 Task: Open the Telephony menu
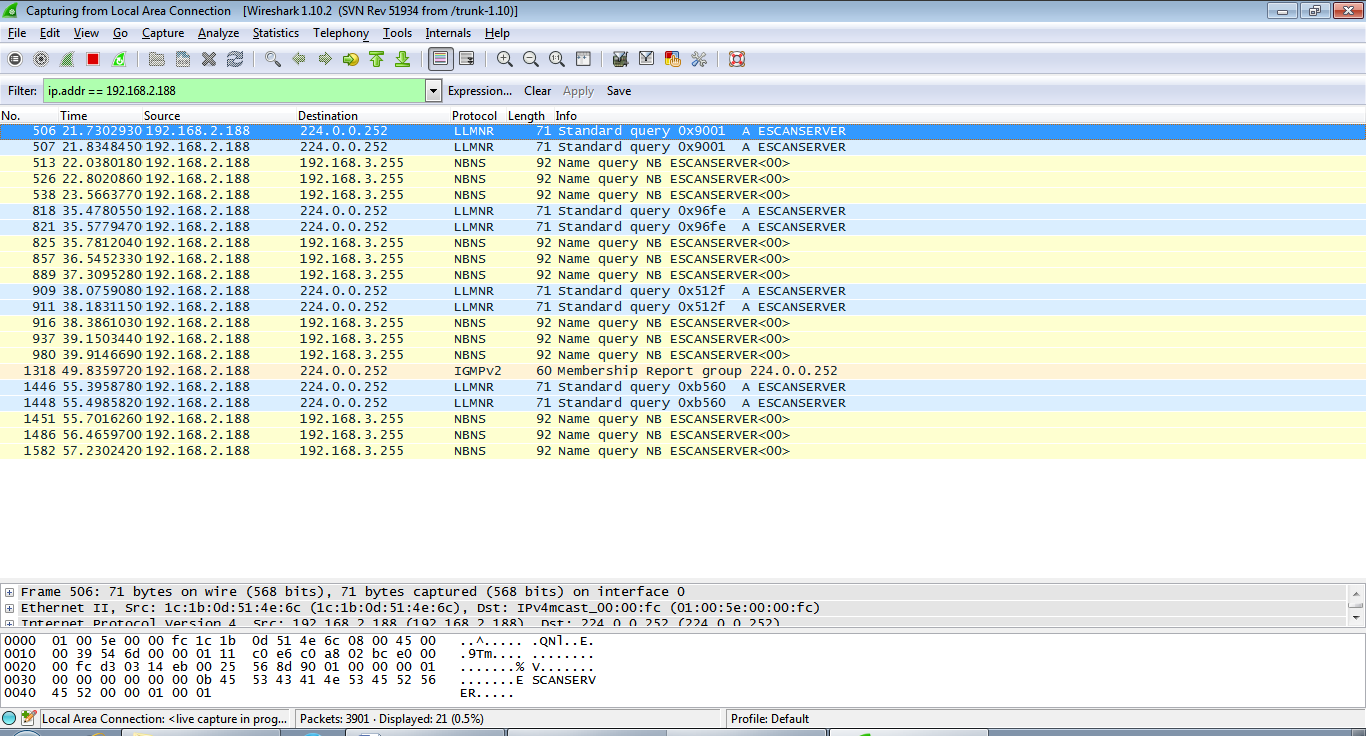click(x=340, y=33)
